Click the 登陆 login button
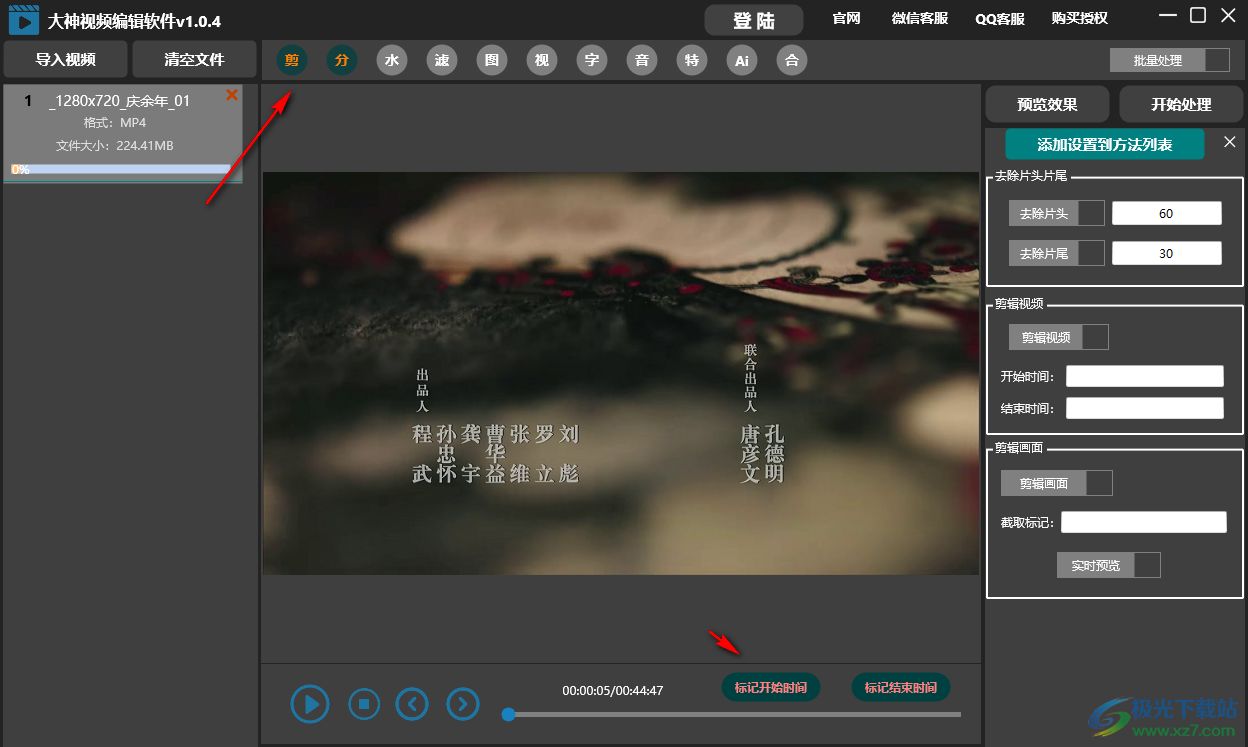This screenshot has height=747, width=1248. coord(754,20)
